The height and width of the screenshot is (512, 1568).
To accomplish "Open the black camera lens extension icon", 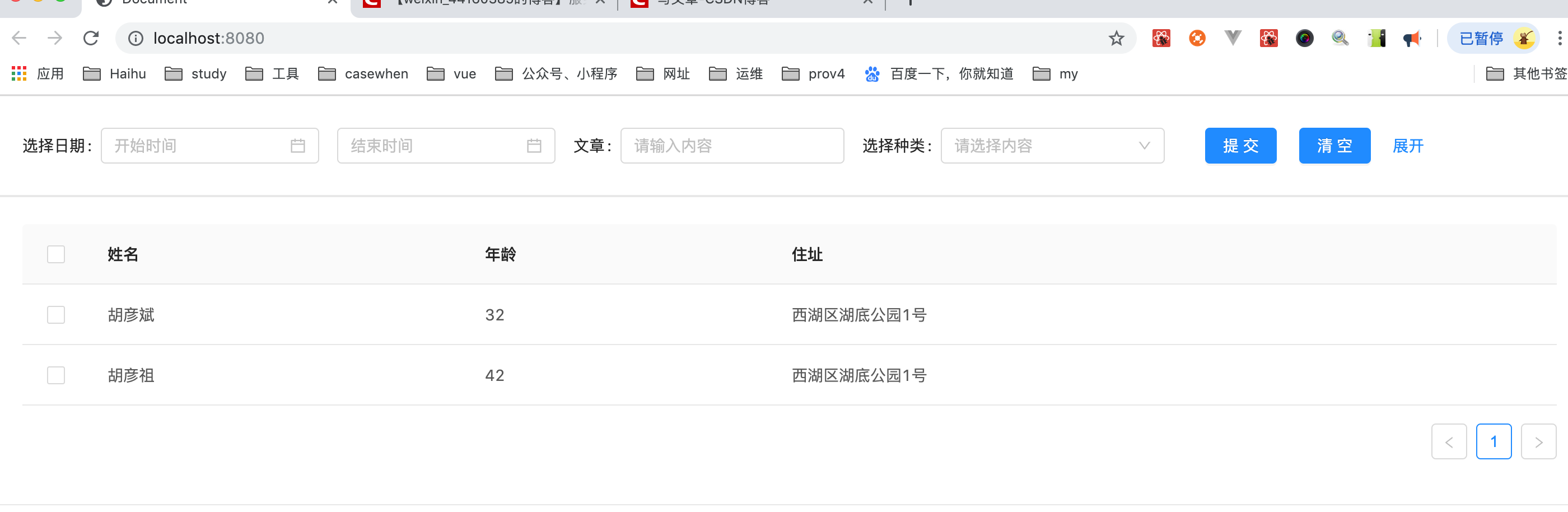I will (1304, 38).
